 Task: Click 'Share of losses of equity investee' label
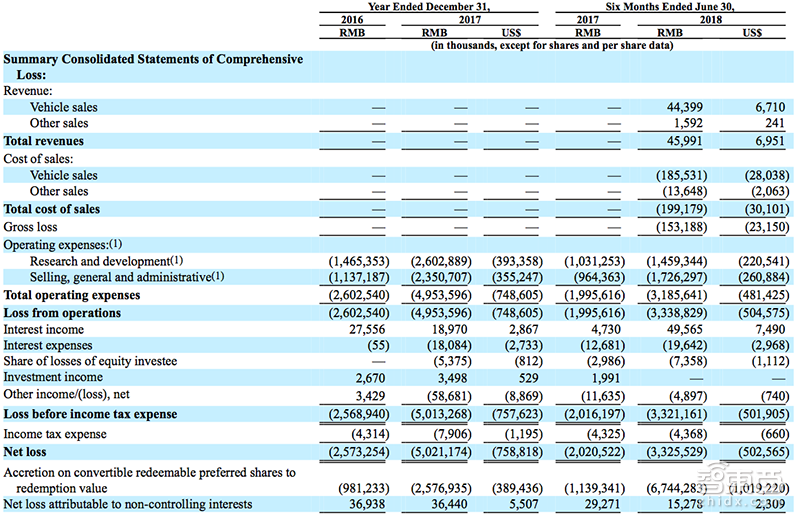tap(90, 361)
